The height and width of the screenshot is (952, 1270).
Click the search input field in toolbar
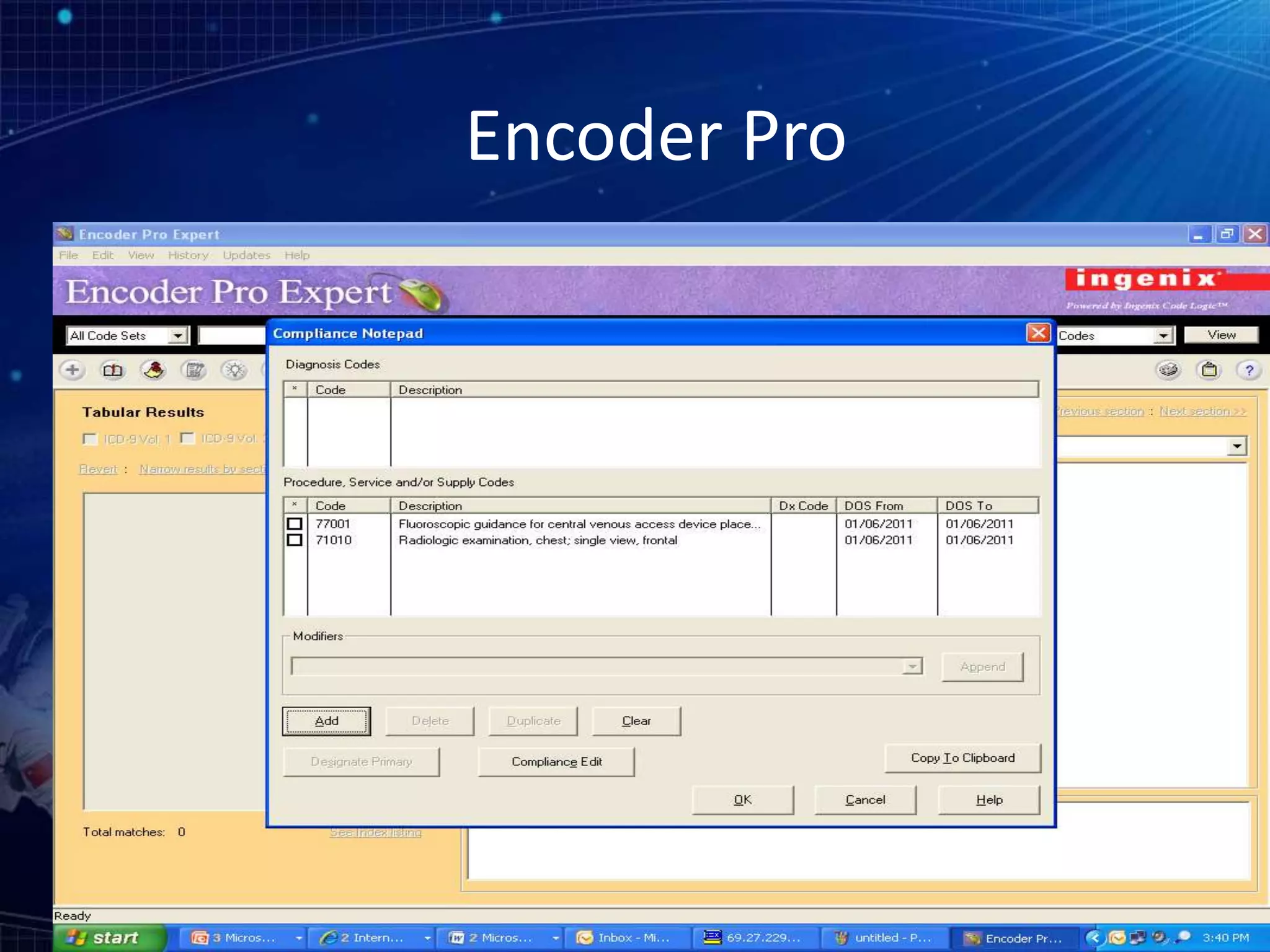[x=232, y=335]
